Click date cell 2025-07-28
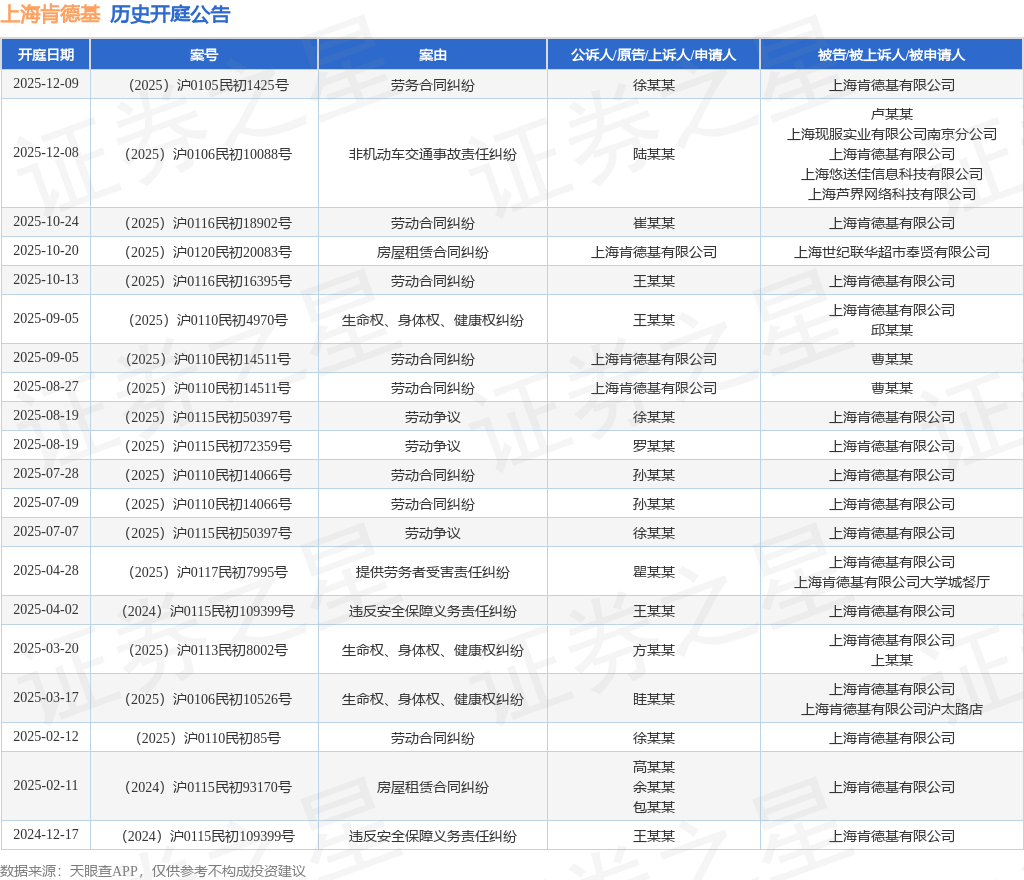 [46, 473]
